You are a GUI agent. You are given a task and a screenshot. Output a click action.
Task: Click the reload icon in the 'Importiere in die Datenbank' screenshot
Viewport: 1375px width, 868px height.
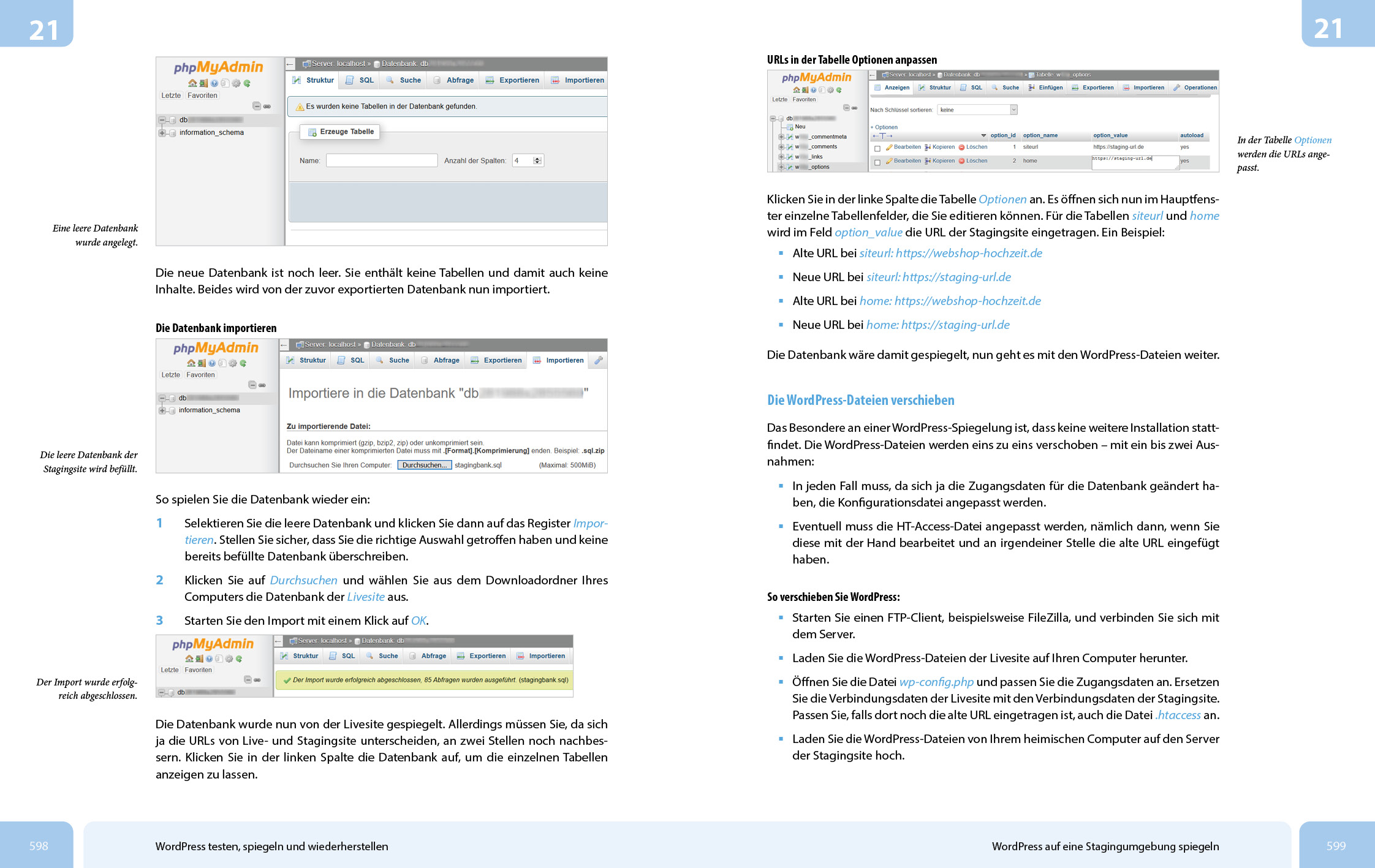click(x=243, y=363)
